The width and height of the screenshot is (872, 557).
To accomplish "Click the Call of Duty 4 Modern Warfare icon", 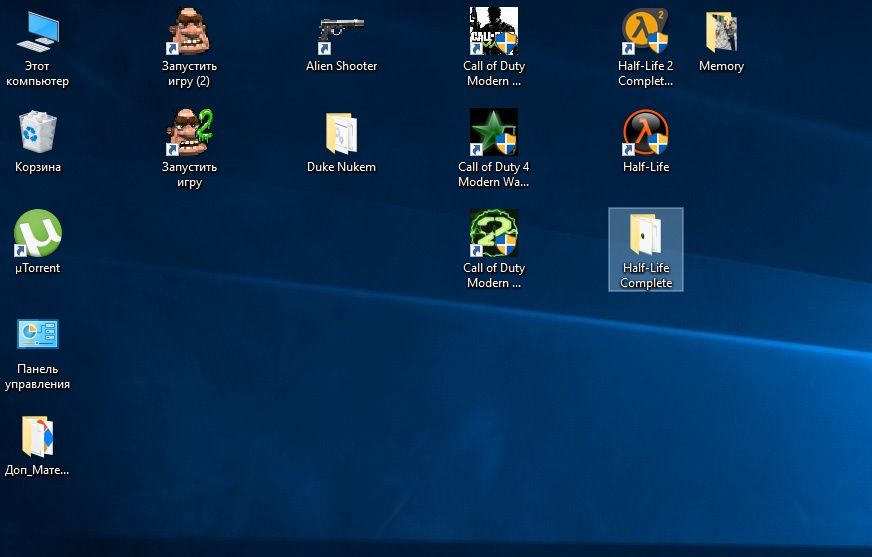I will pyautogui.click(x=493, y=132).
